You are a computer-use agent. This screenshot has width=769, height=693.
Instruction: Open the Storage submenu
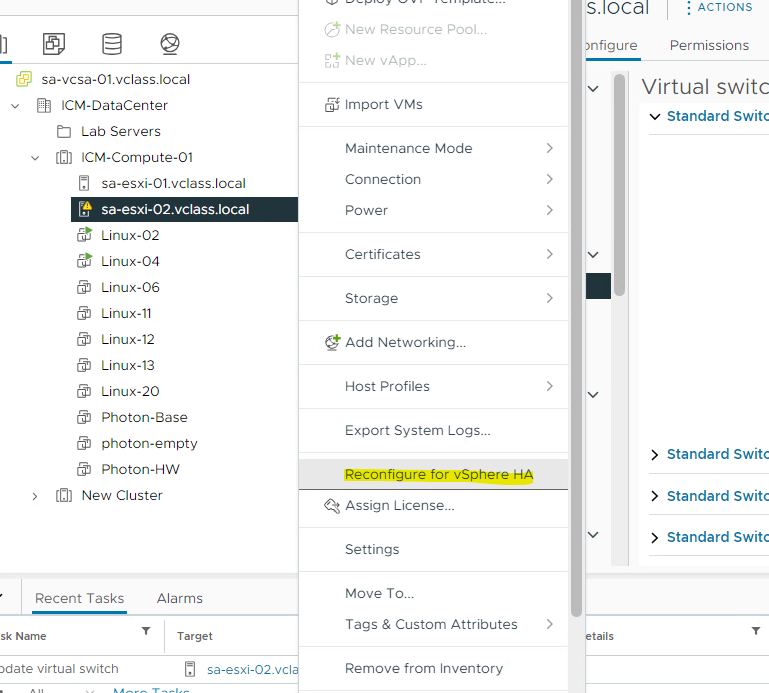pos(434,298)
